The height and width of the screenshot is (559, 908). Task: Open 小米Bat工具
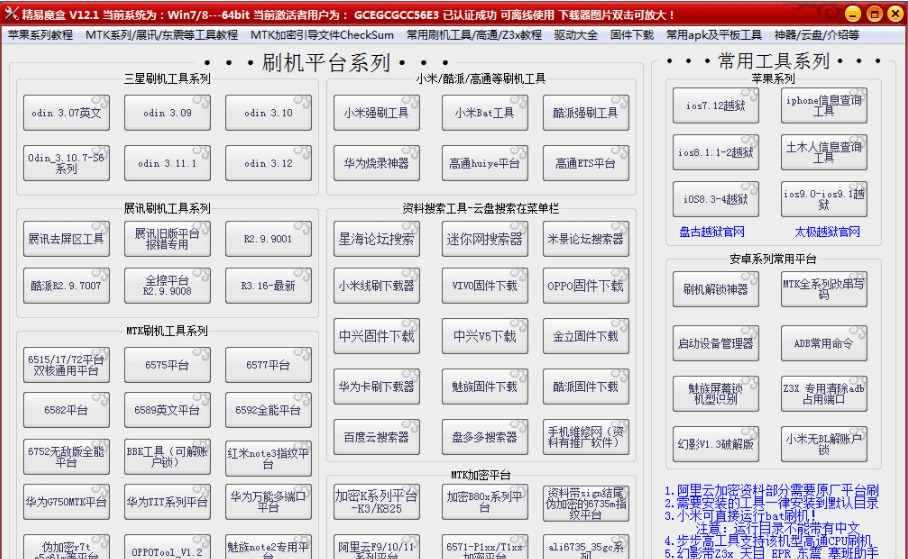pyautogui.click(x=485, y=112)
